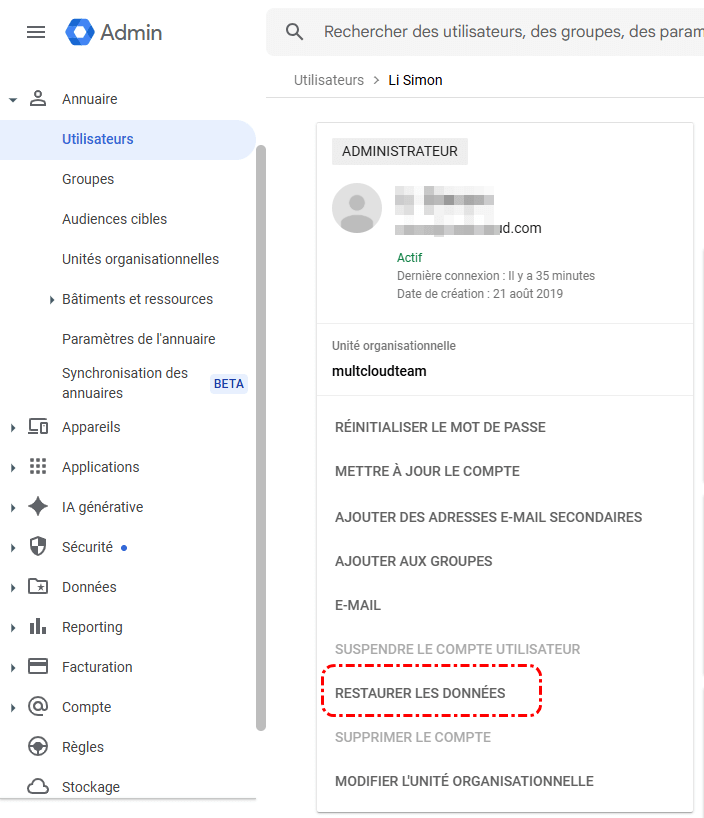Click the Appareils devices icon
This screenshot has height=818, width=704.
(38, 427)
